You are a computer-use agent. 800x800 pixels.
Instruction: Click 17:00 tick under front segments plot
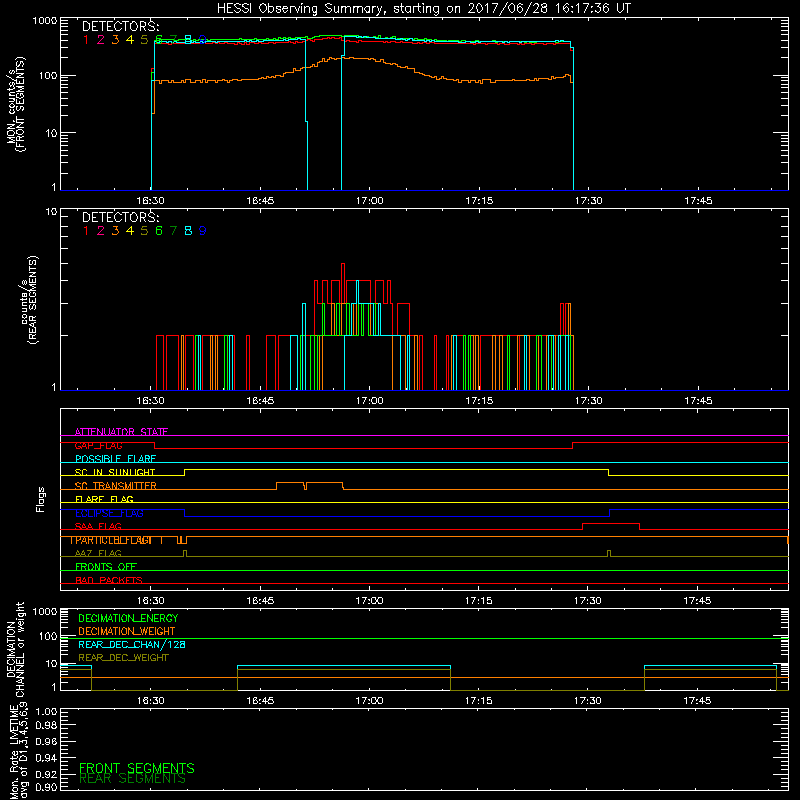click(369, 201)
